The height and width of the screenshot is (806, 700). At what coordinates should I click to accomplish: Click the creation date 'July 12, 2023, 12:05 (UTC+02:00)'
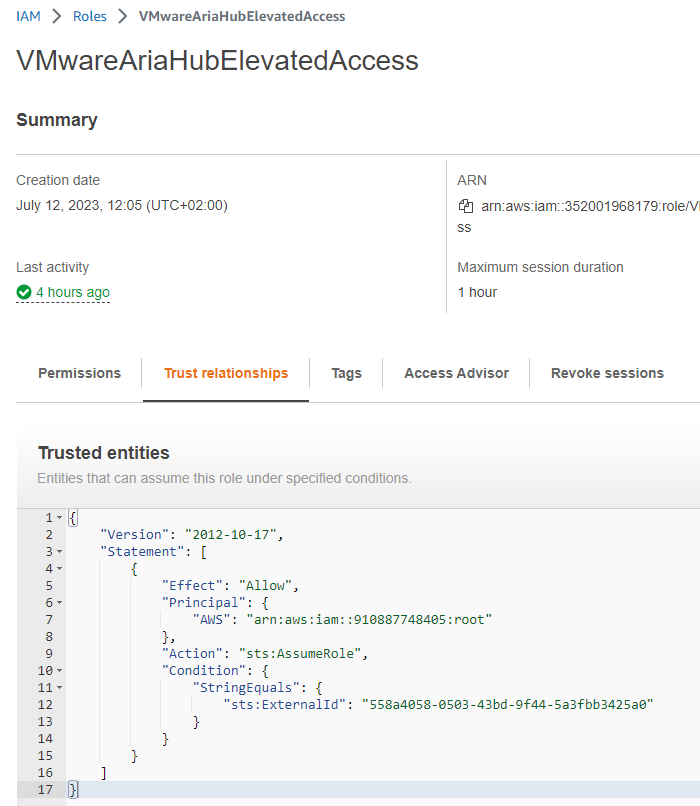click(122, 206)
